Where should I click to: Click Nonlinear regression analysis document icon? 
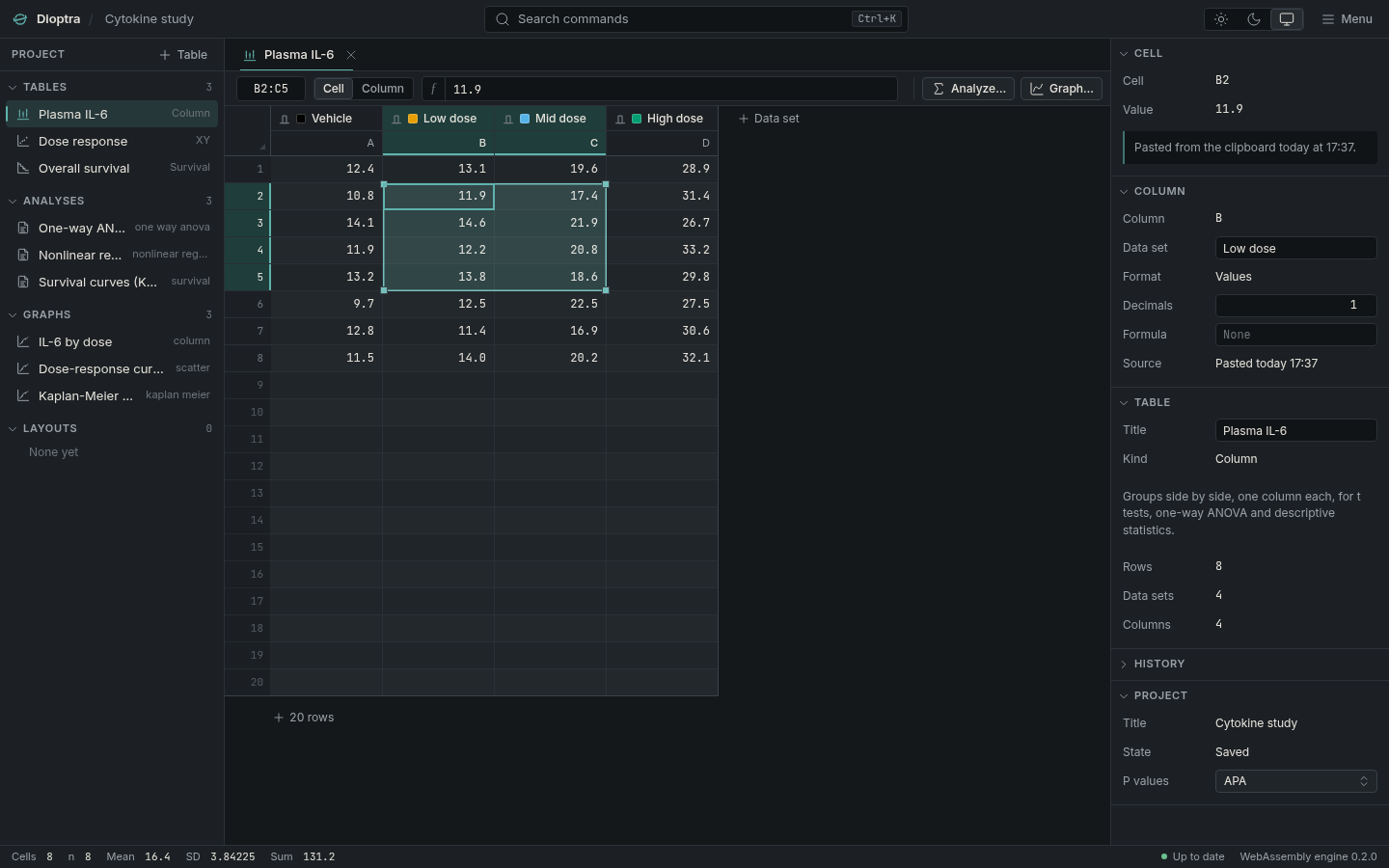point(23,255)
